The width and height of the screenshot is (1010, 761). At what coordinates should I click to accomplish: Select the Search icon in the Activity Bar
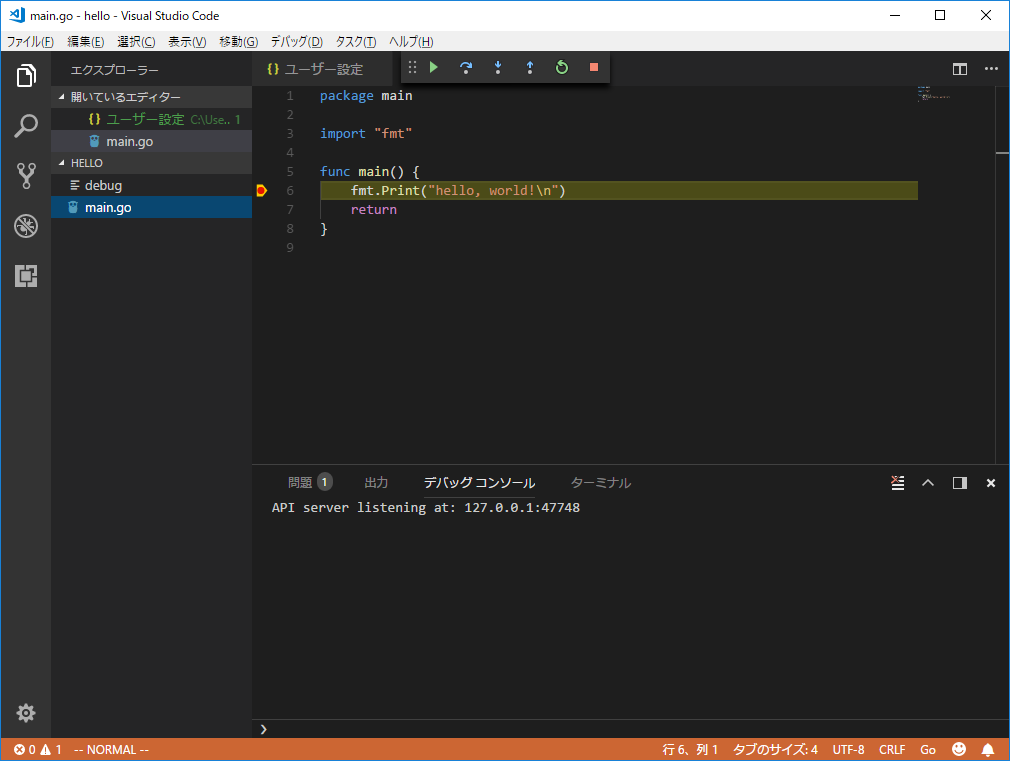pyautogui.click(x=25, y=125)
